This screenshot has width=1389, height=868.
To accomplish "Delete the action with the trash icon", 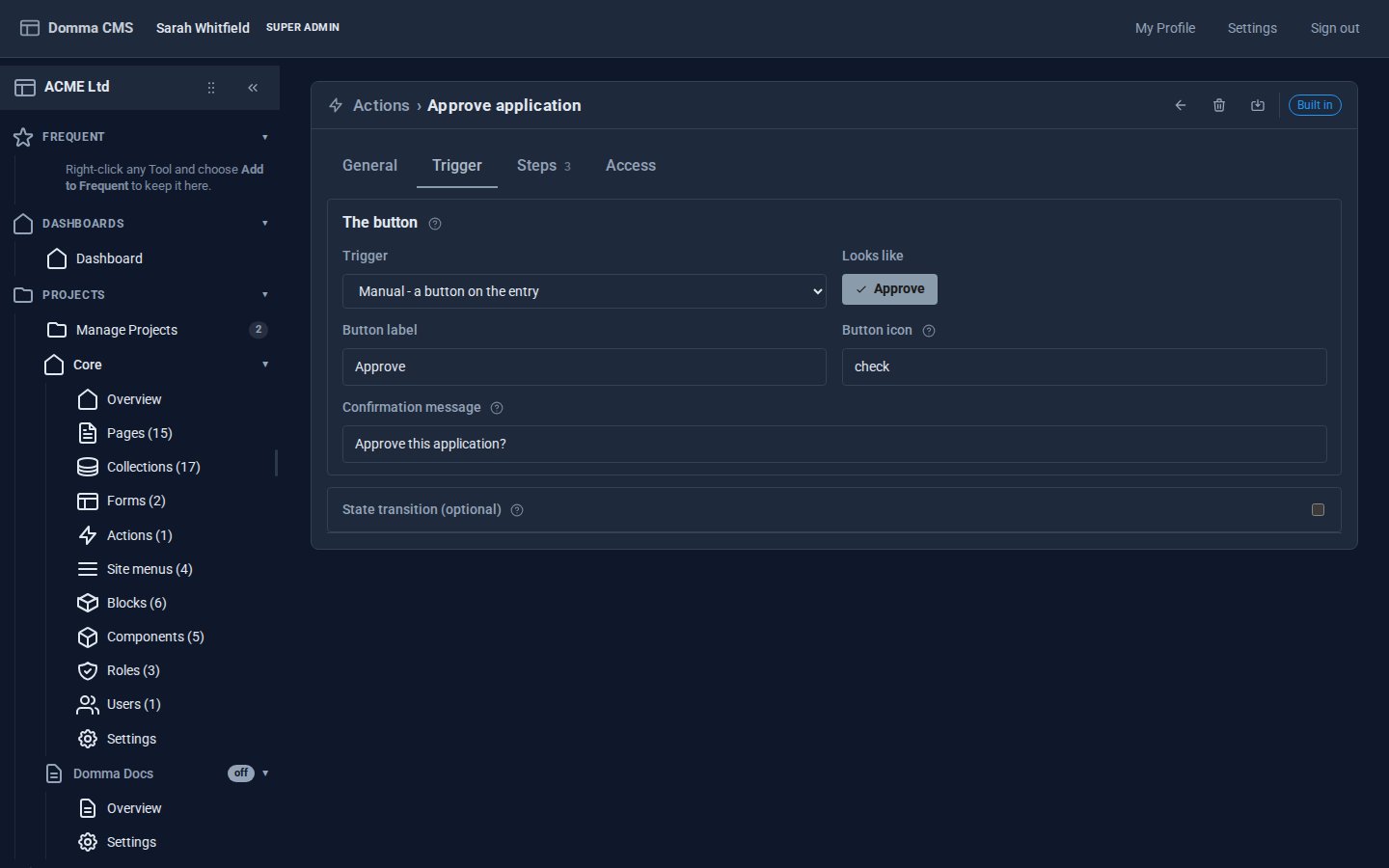I will [1219, 105].
